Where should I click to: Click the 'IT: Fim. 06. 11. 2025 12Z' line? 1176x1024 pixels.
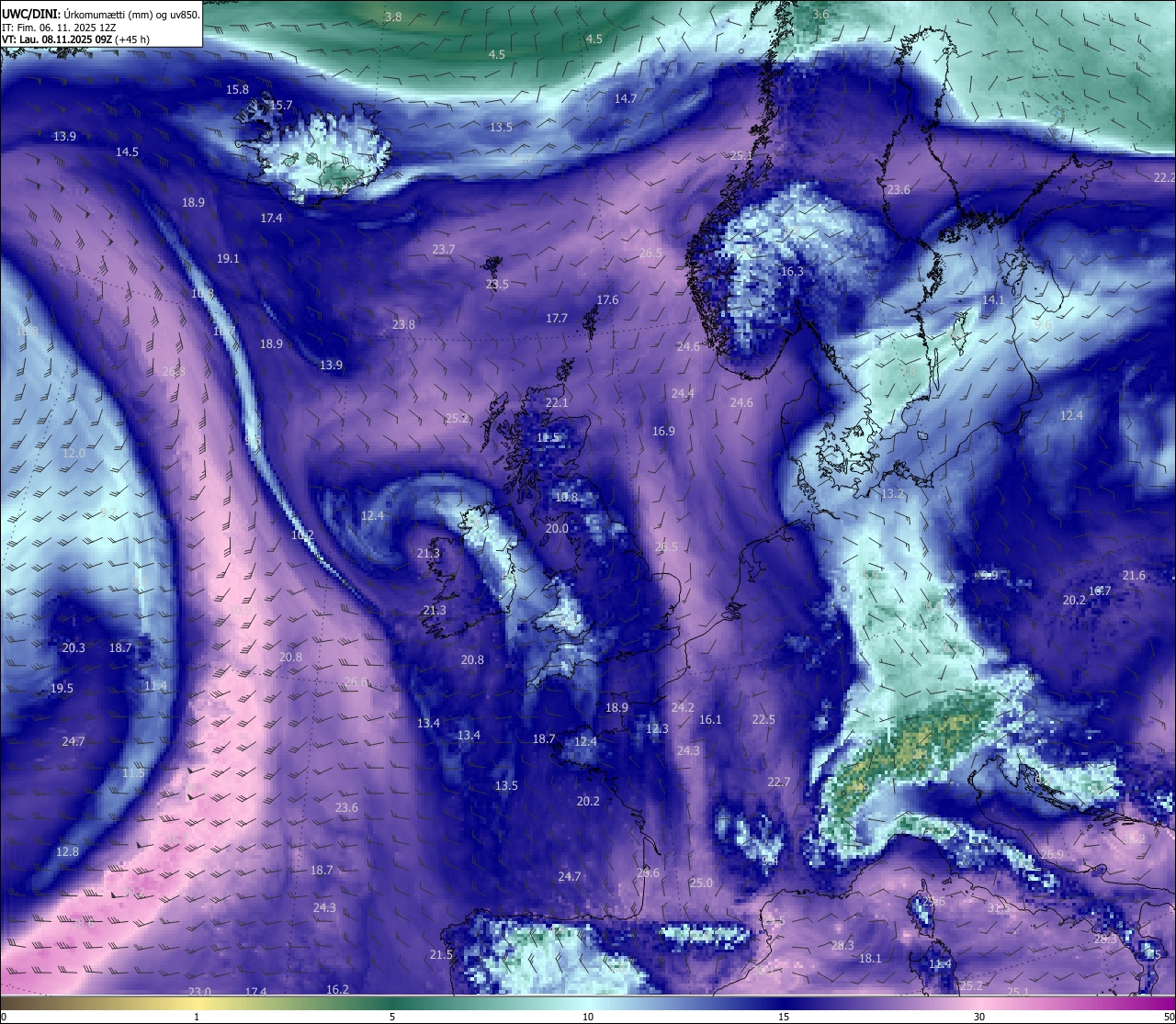click(58, 28)
